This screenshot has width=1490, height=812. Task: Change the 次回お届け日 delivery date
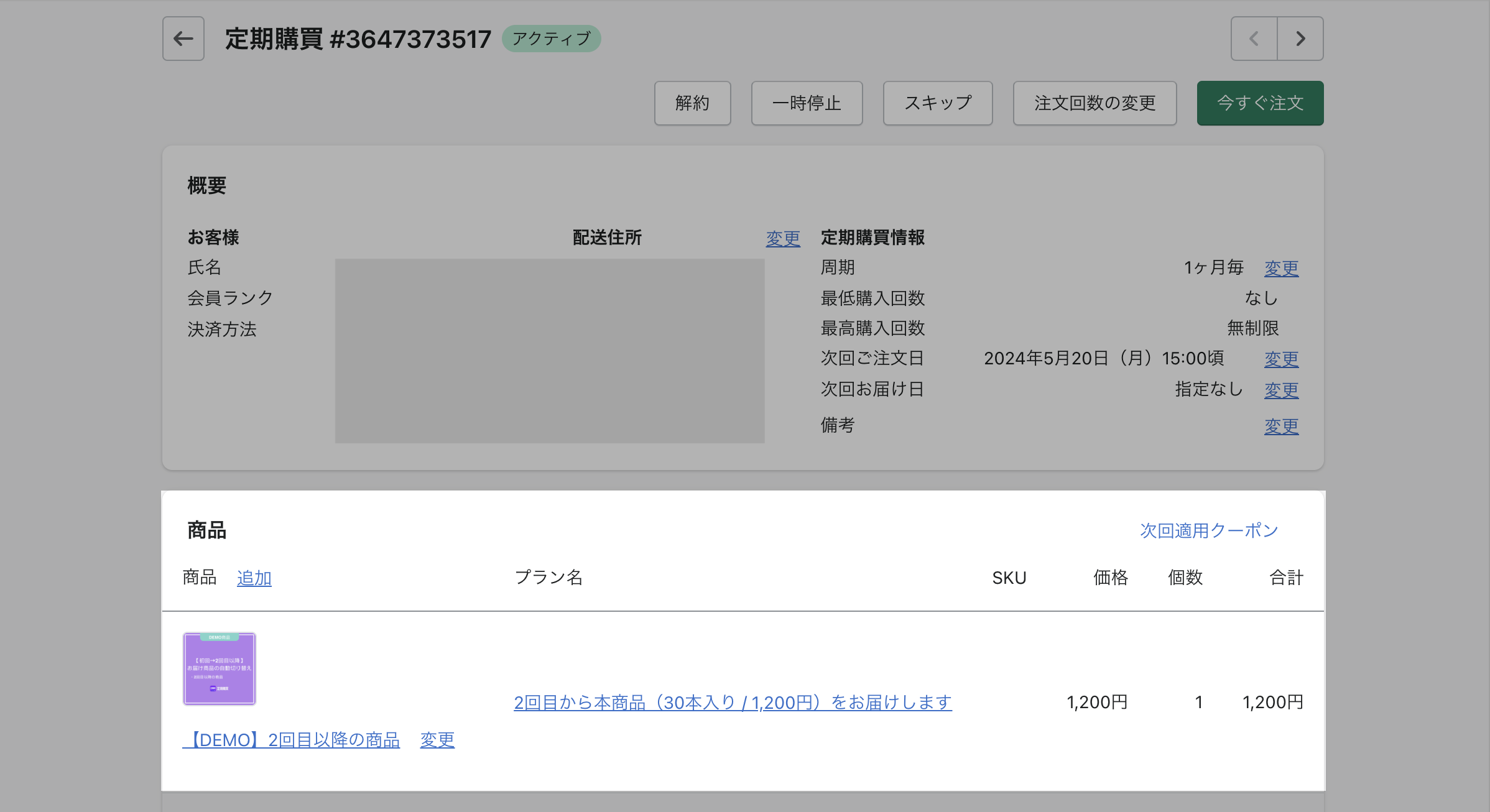1281,390
